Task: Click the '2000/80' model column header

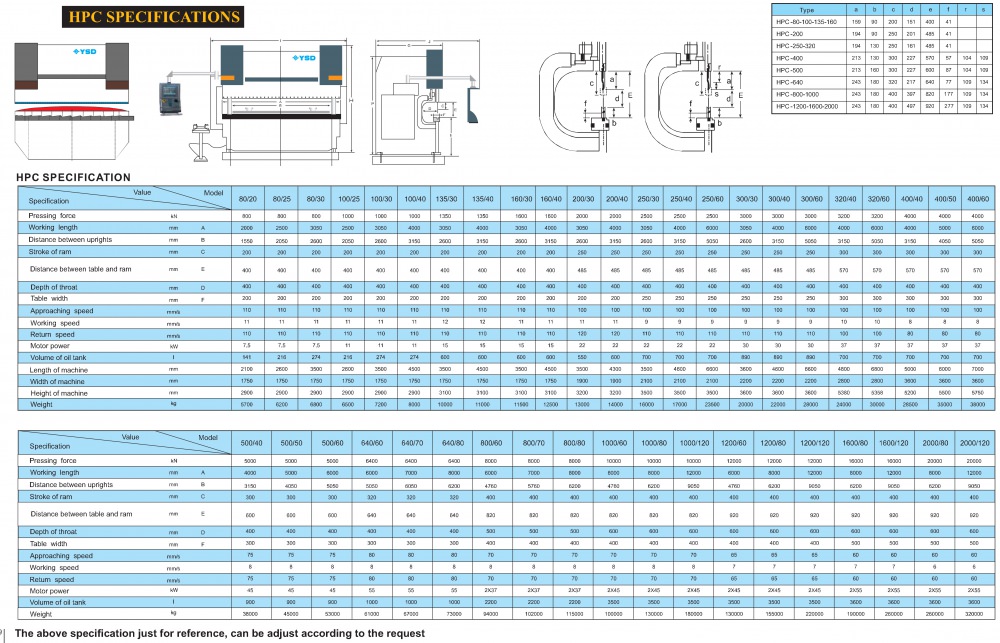Action: pyautogui.click(x=935, y=443)
